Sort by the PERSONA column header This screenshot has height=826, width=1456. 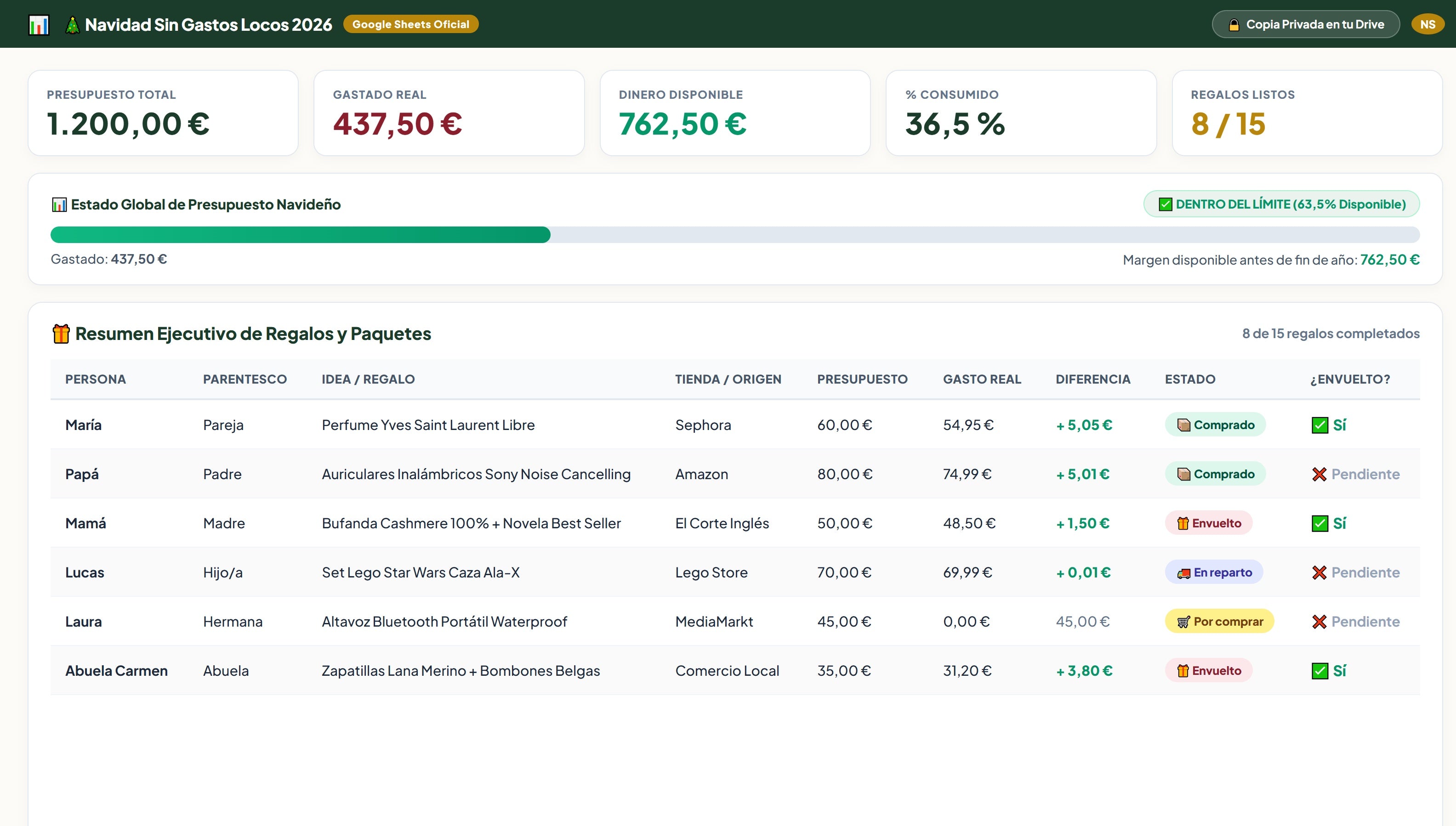pos(95,379)
